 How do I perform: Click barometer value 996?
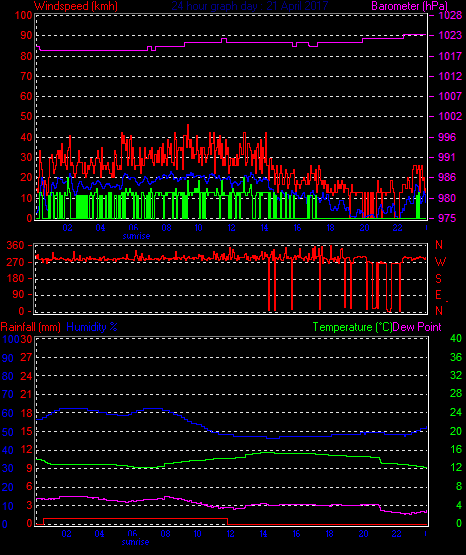[x=447, y=137]
